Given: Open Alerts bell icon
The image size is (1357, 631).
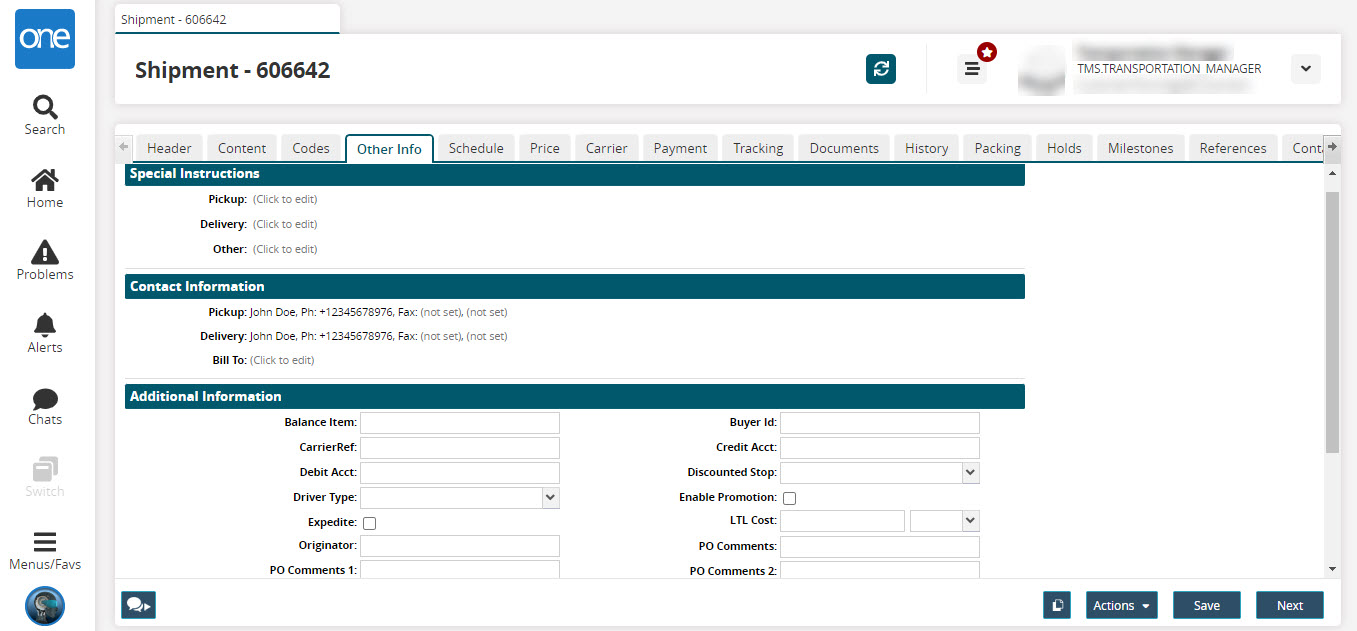Looking at the screenshot, I should click(45, 326).
